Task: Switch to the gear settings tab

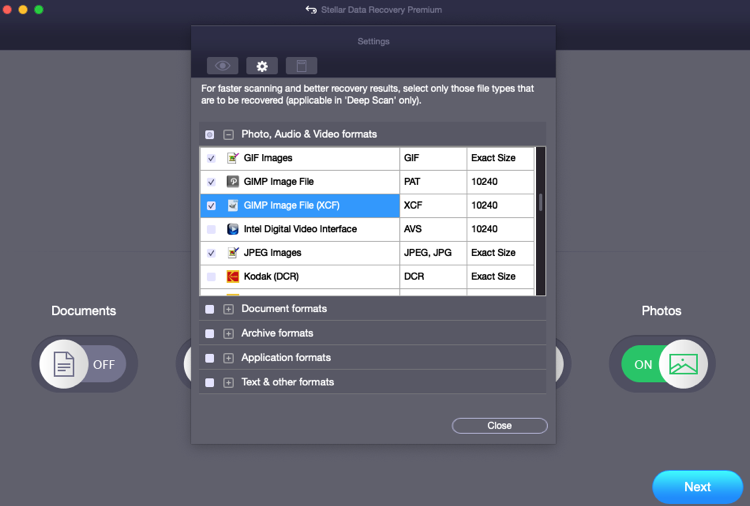Action: click(x=262, y=66)
